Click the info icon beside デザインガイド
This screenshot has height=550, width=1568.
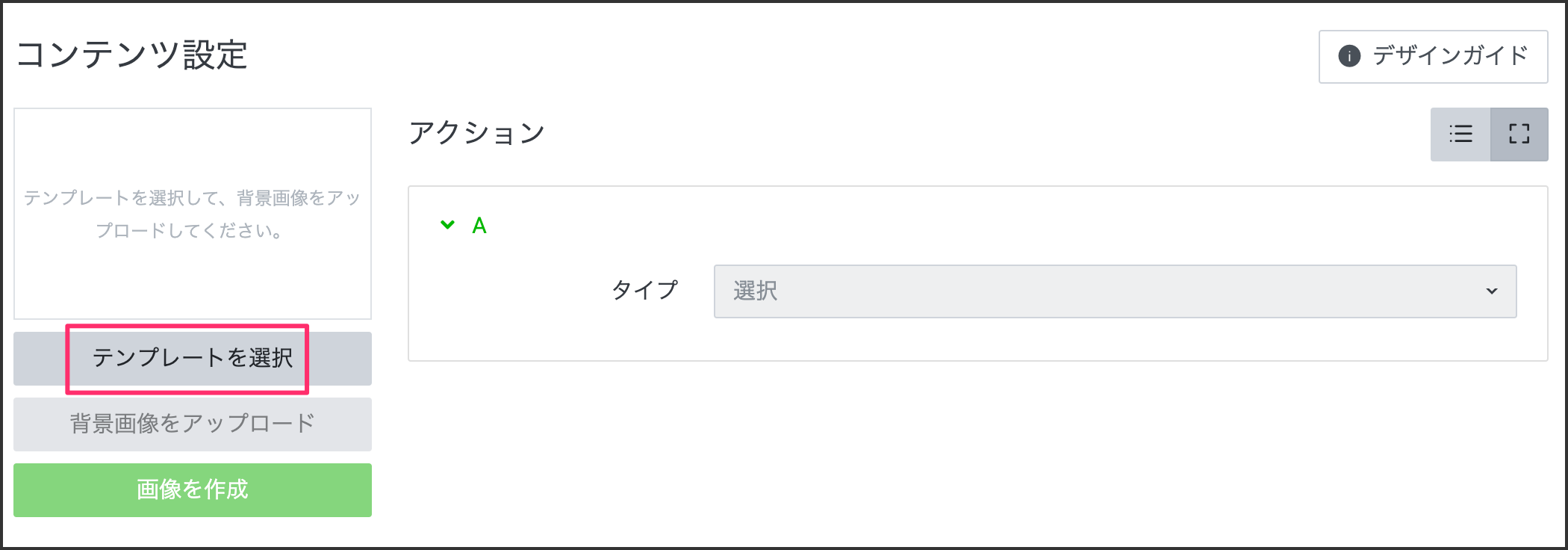pyautogui.click(x=1349, y=56)
